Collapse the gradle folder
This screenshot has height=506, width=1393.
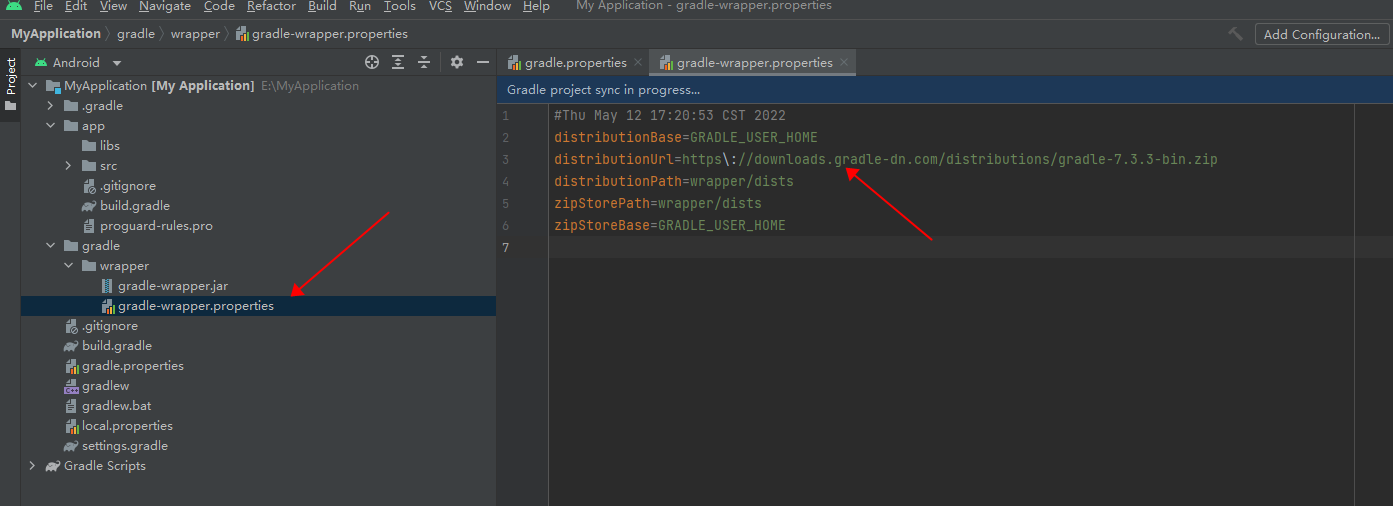[50, 246]
